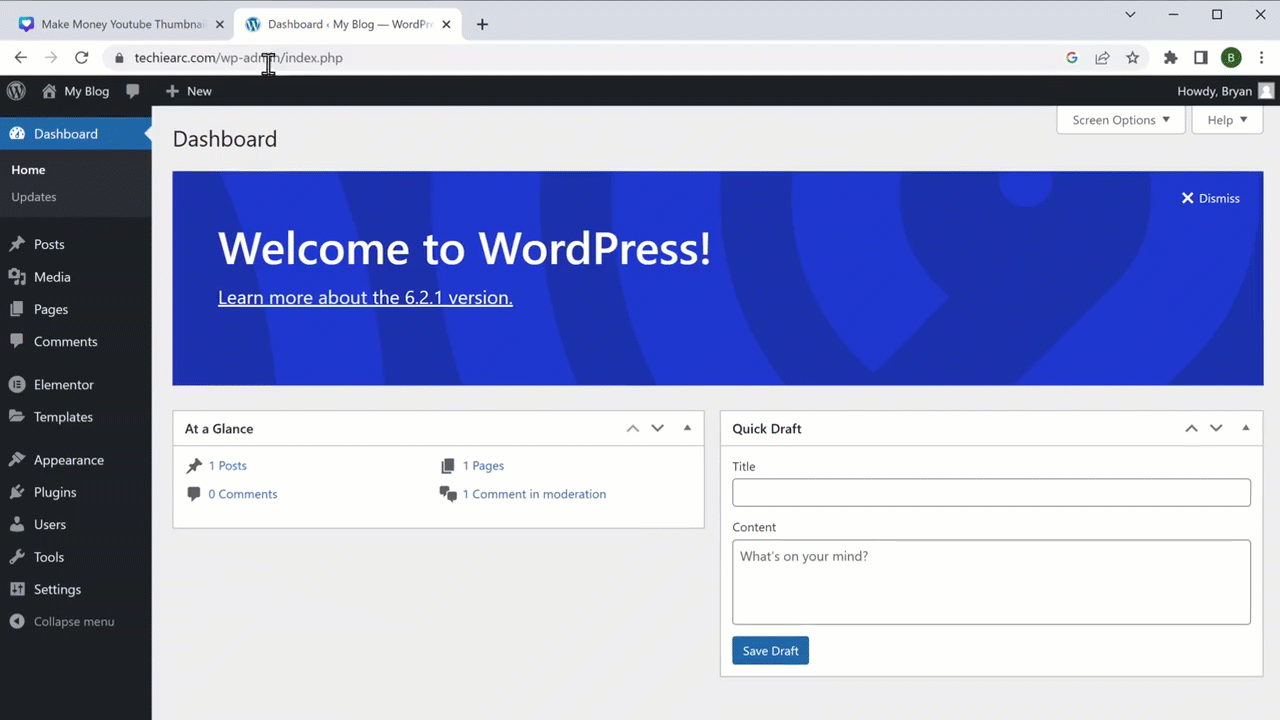Focus the What's on your mind content box
The height and width of the screenshot is (720, 1280).
point(991,582)
